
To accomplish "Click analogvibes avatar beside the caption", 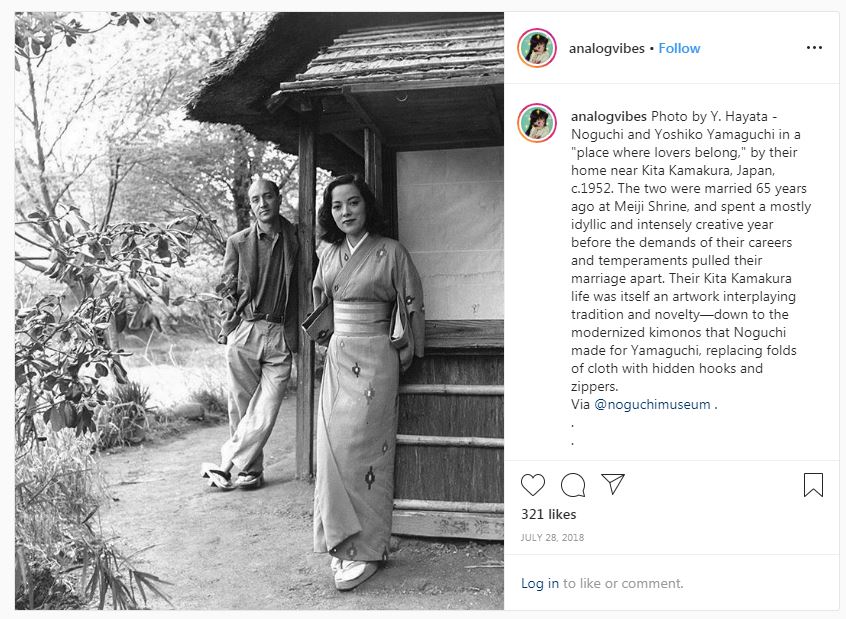I will [537, 123].
